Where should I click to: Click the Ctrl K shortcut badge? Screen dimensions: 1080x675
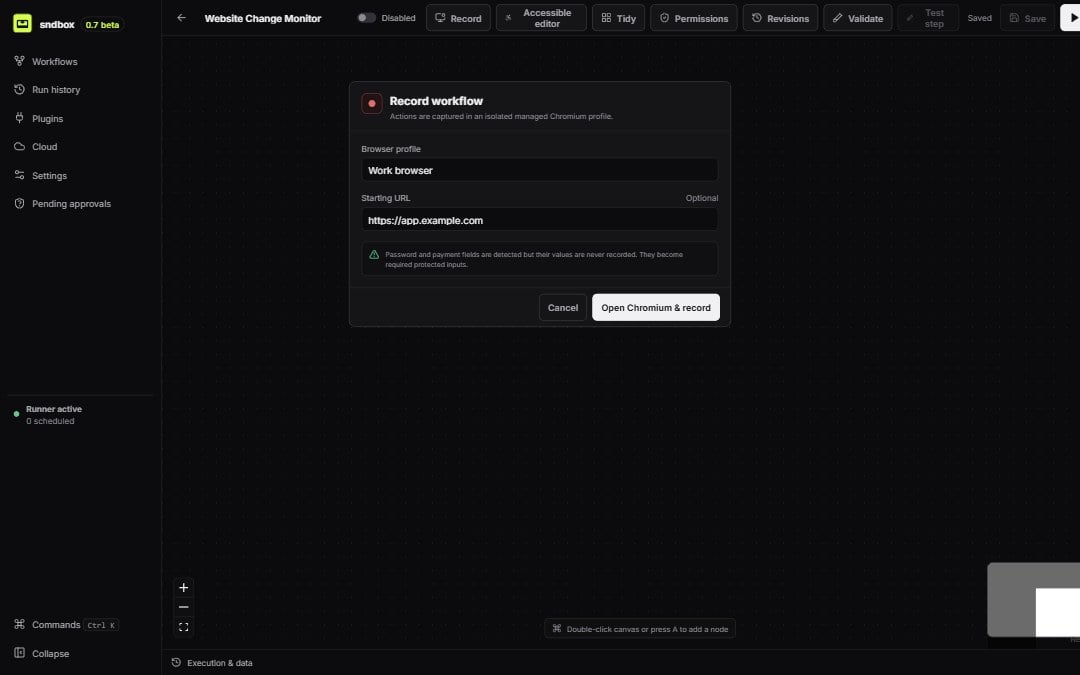click(x=101, y=625)
